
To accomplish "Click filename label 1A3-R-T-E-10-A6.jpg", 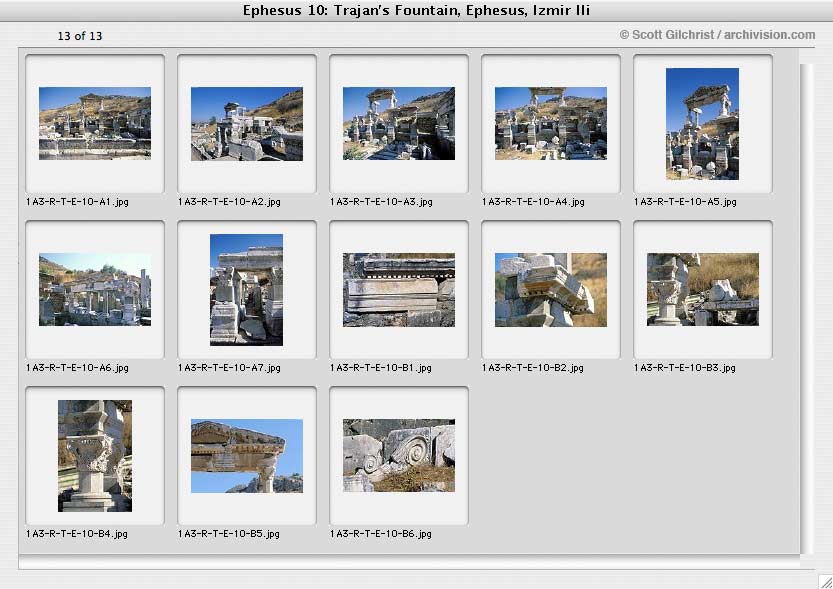I will (x=77, y=368).
